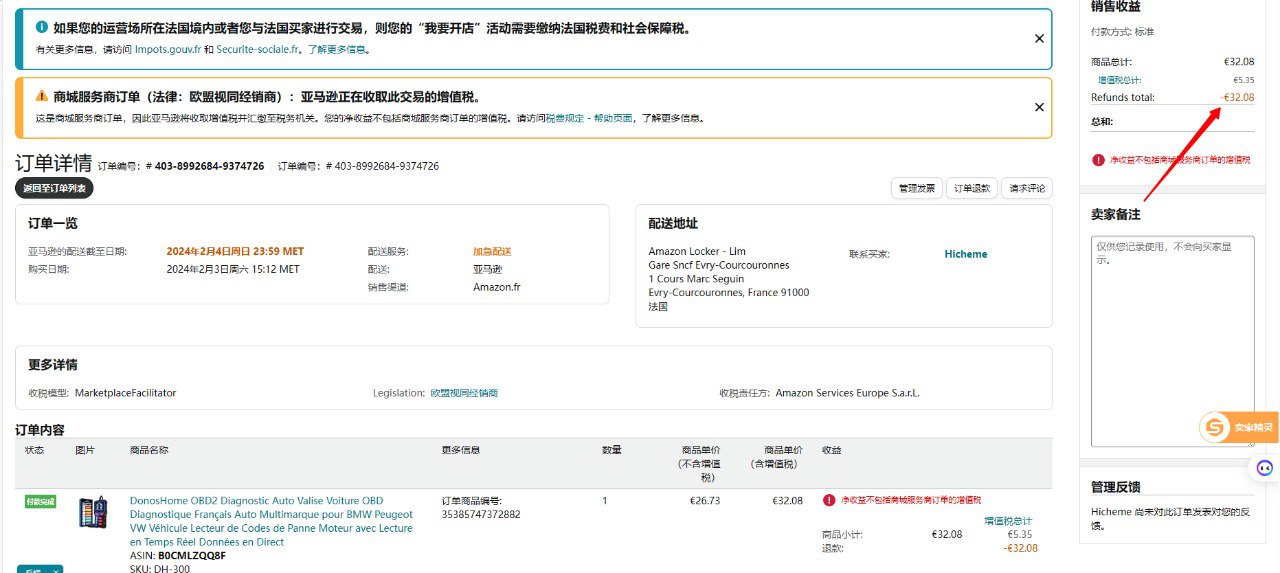This screenshot has width=1280, height=573.
Task: Click the 欧盟视同经销商 legislation link
Action: point(464,393)
